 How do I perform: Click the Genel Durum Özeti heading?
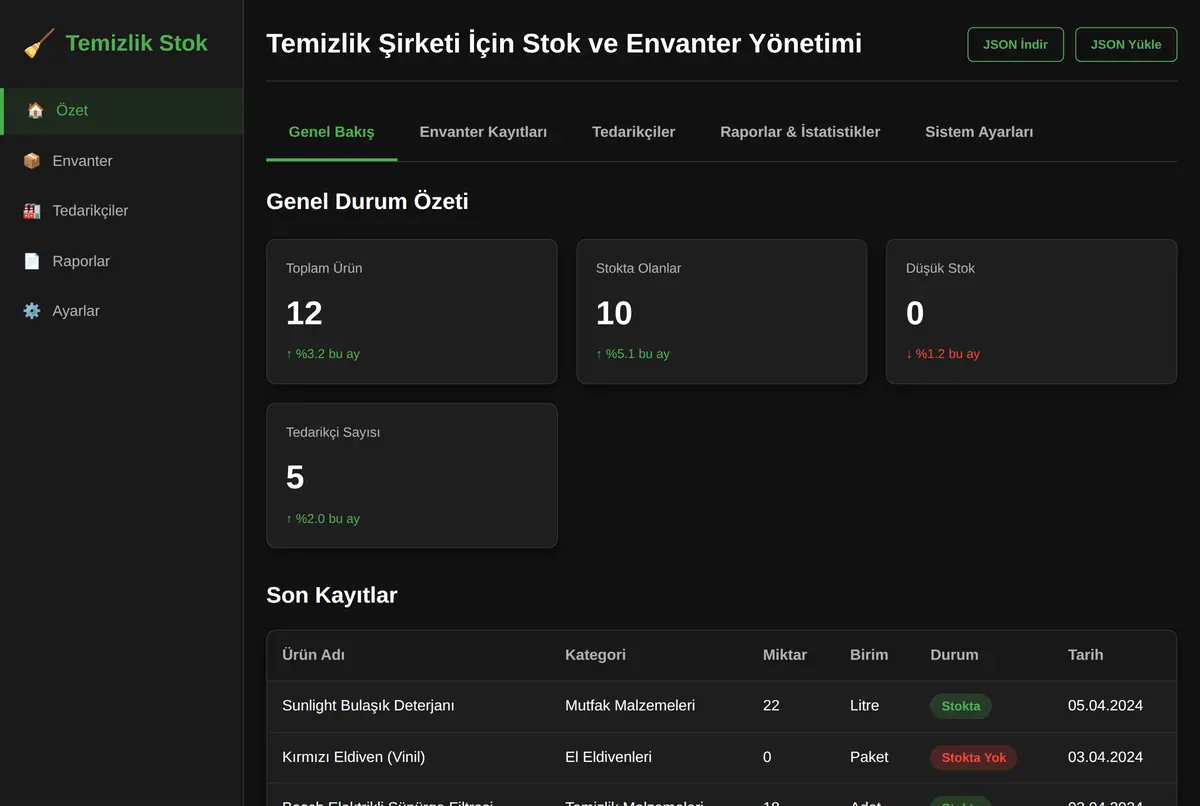(x=367, y=201)
